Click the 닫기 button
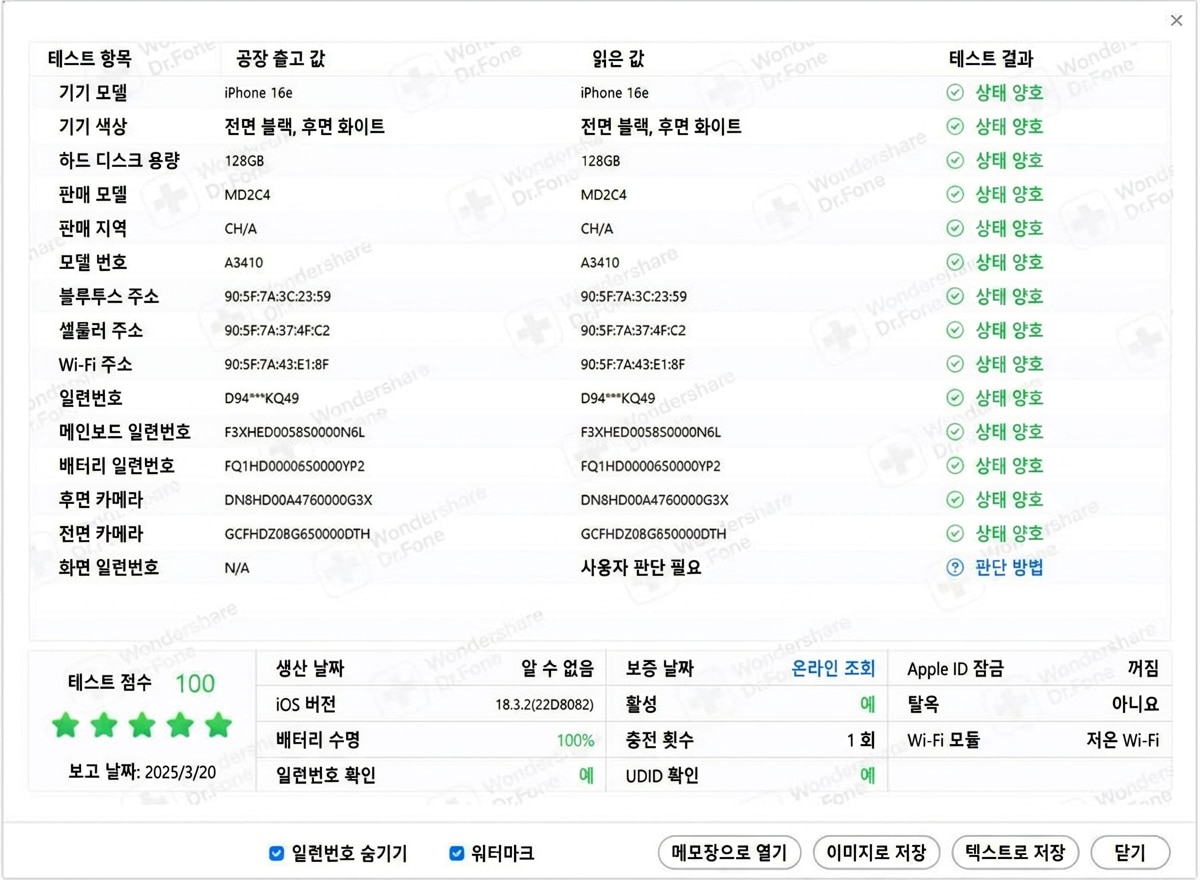The width and height of the screenshot is (1200, 880). tap(1130, 853)
